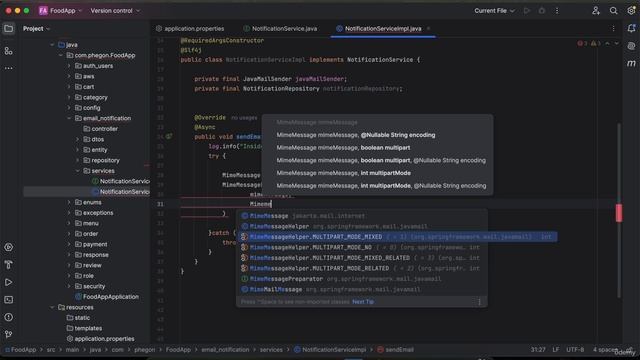Image resolution: width=640 pixels, height=360 pixels.
Task: Collapse the resources folder
Action: (x=52, y=307)
